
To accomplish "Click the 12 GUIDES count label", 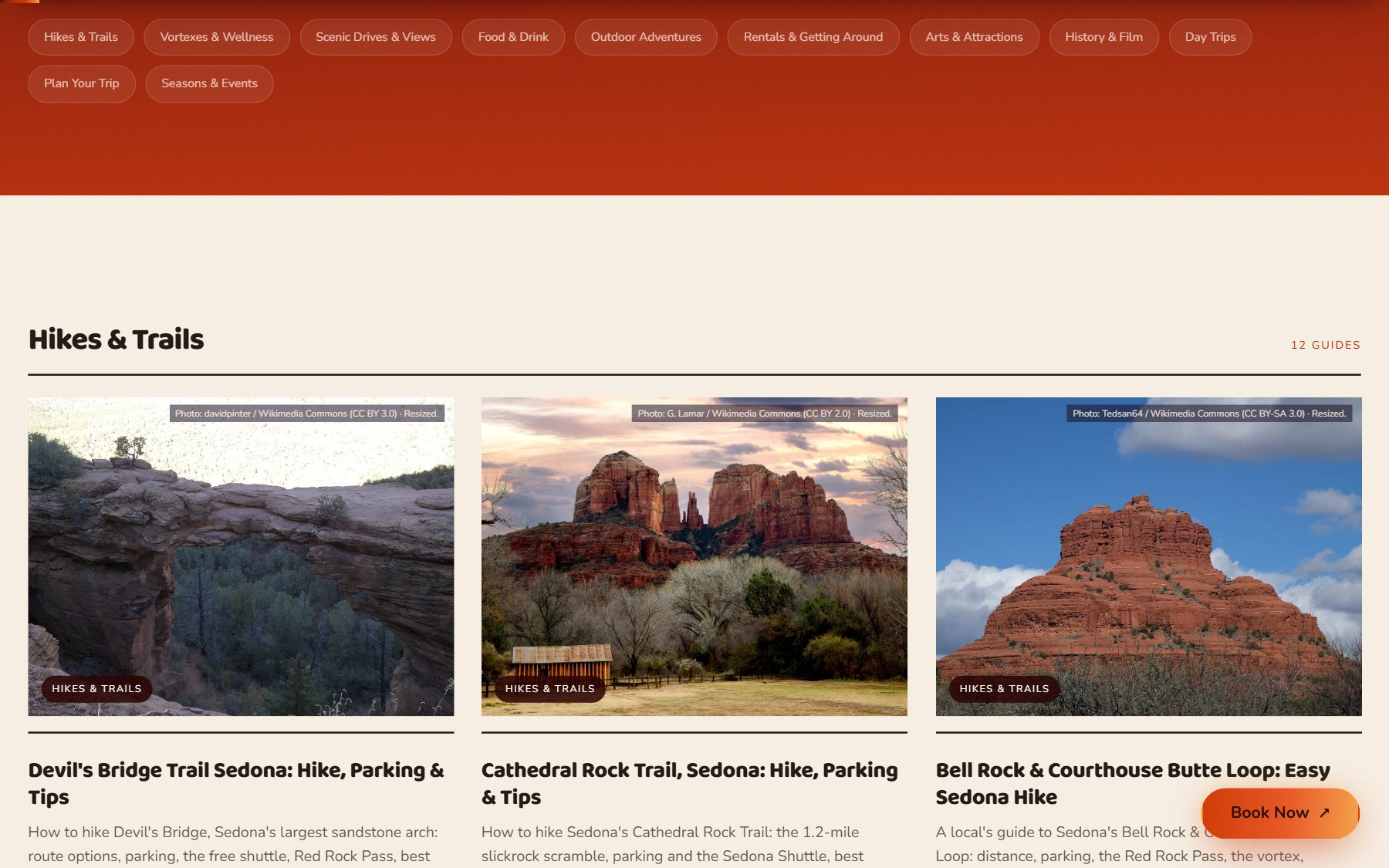I will pos(1326,345).
